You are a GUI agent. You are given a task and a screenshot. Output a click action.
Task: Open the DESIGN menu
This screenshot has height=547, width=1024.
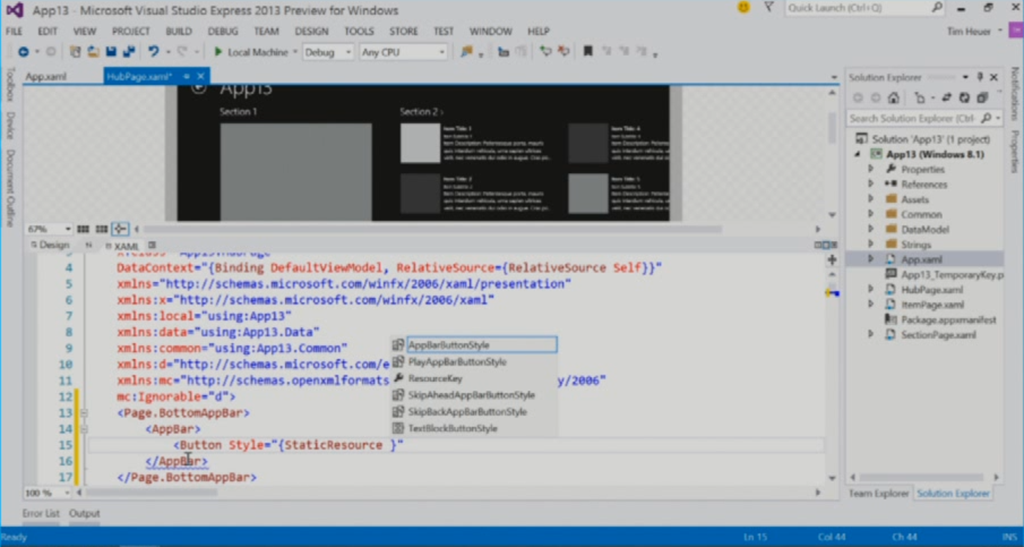tap(312, 31)
